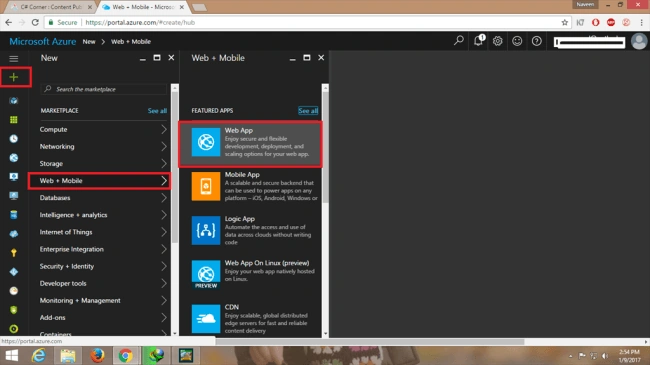The image size is (650, 365).
Task: Launch Firefox from the taskbar
Action: point(98,355)
